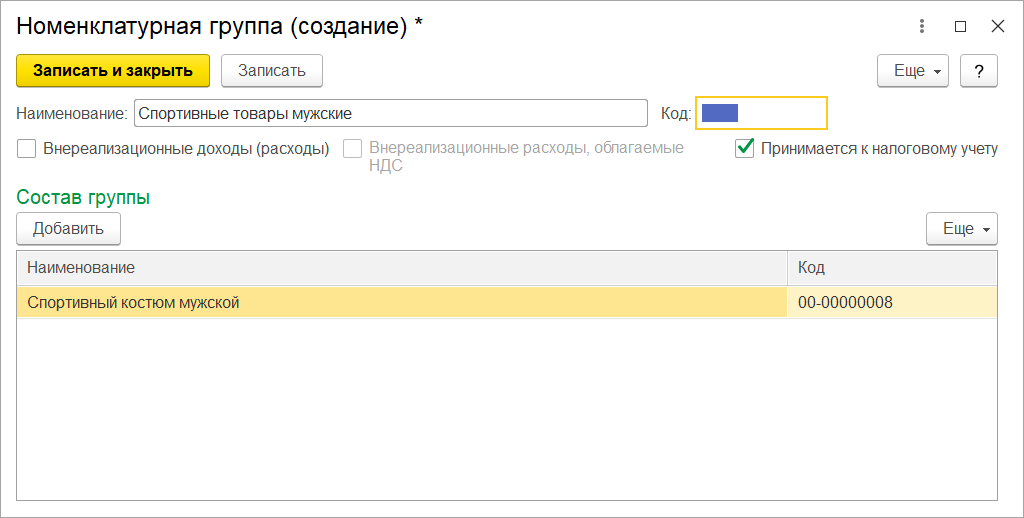Maximize the dialog window
Image resolution: width=1024 pixels, height=518 pixels.
[960, 27]
